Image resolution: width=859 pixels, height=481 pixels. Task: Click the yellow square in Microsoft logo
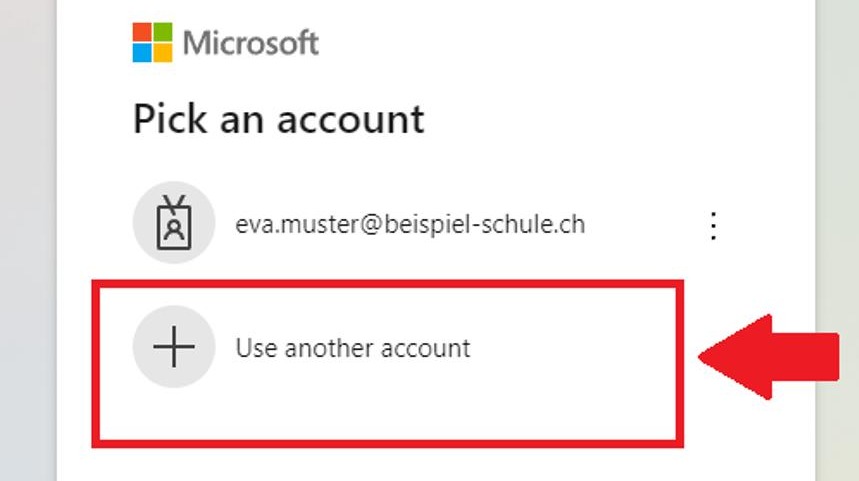[x=161, y=52]
